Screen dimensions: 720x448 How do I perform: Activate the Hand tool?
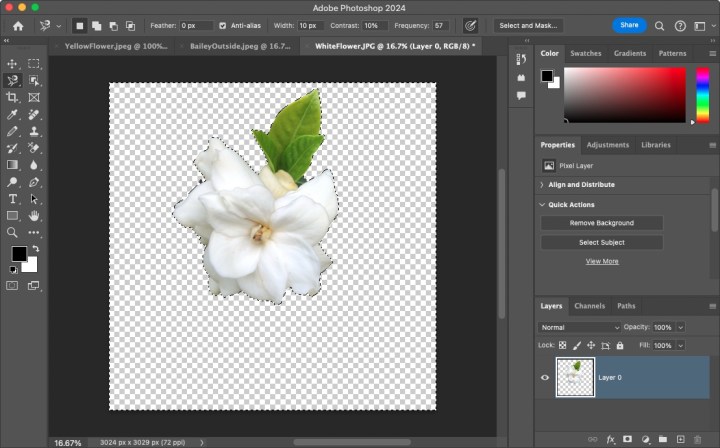[x=34, y=216]
